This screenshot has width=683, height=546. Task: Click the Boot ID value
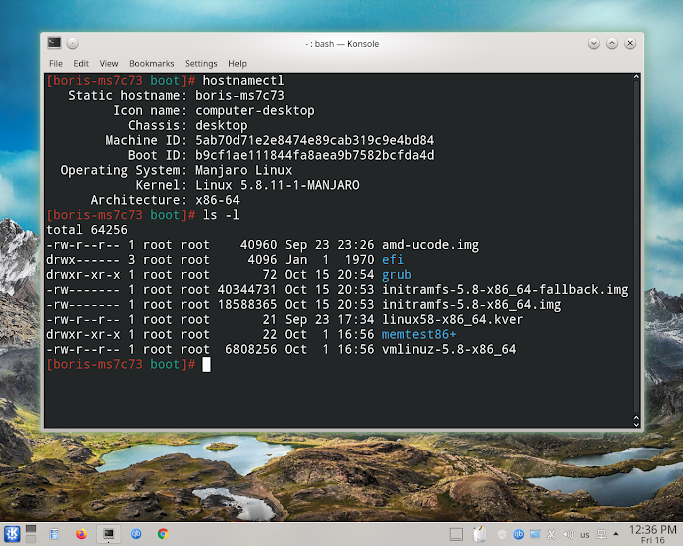click(x=314, y=155)
